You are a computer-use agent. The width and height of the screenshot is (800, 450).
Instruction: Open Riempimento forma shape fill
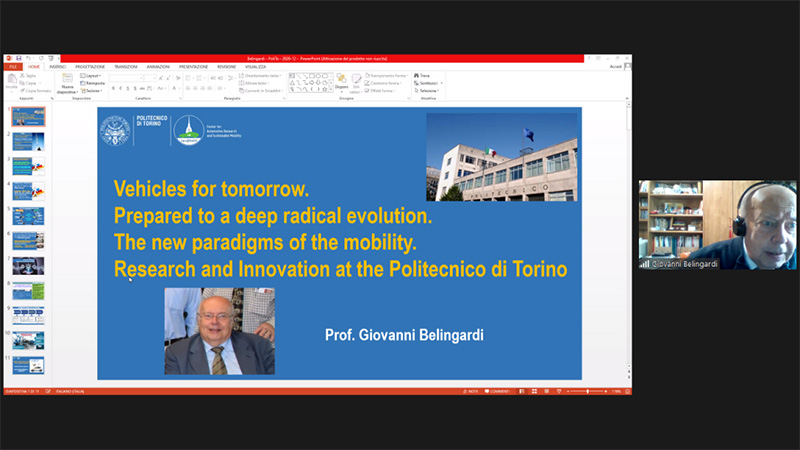386,76
